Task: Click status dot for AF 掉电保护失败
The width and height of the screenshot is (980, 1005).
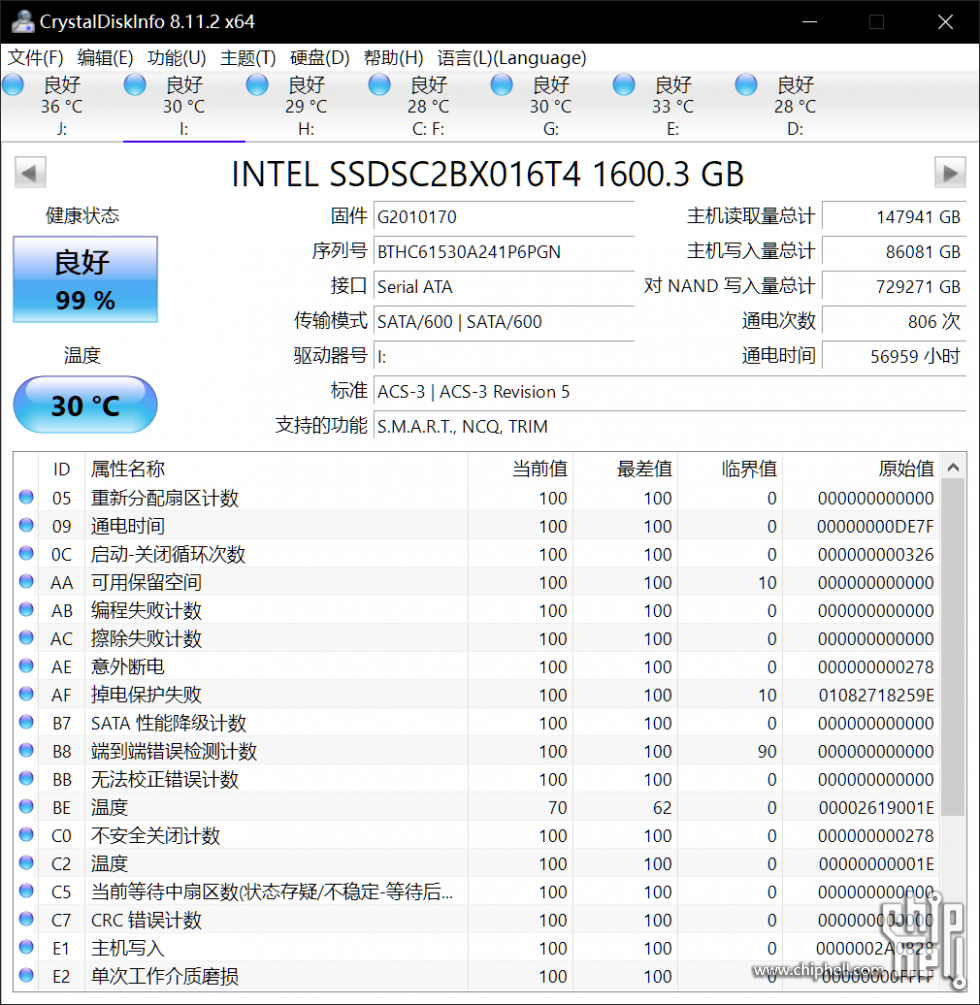Action: [26, 694]
